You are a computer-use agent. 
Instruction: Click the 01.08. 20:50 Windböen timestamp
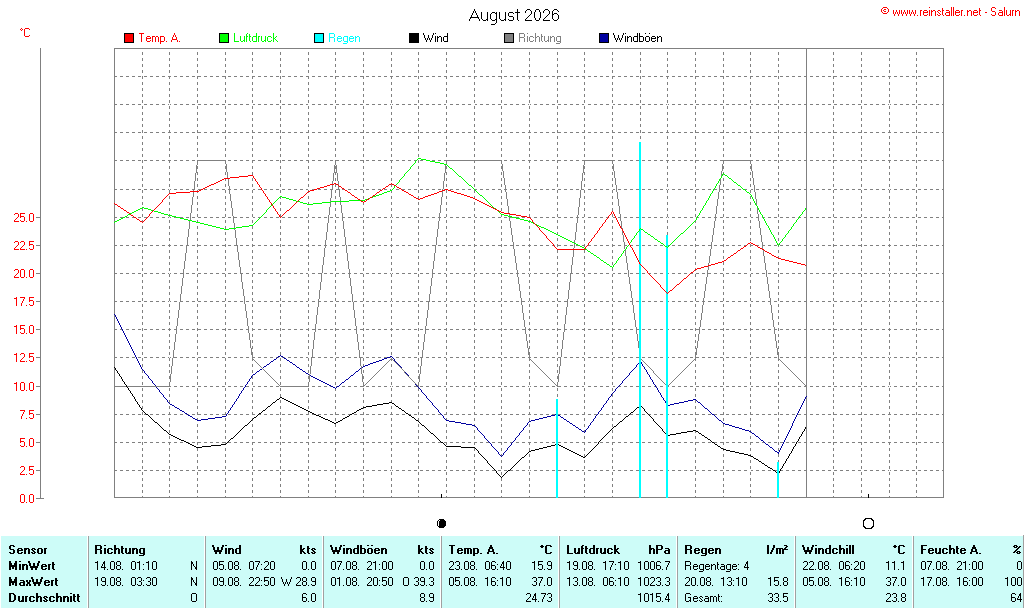click(362, 581)
